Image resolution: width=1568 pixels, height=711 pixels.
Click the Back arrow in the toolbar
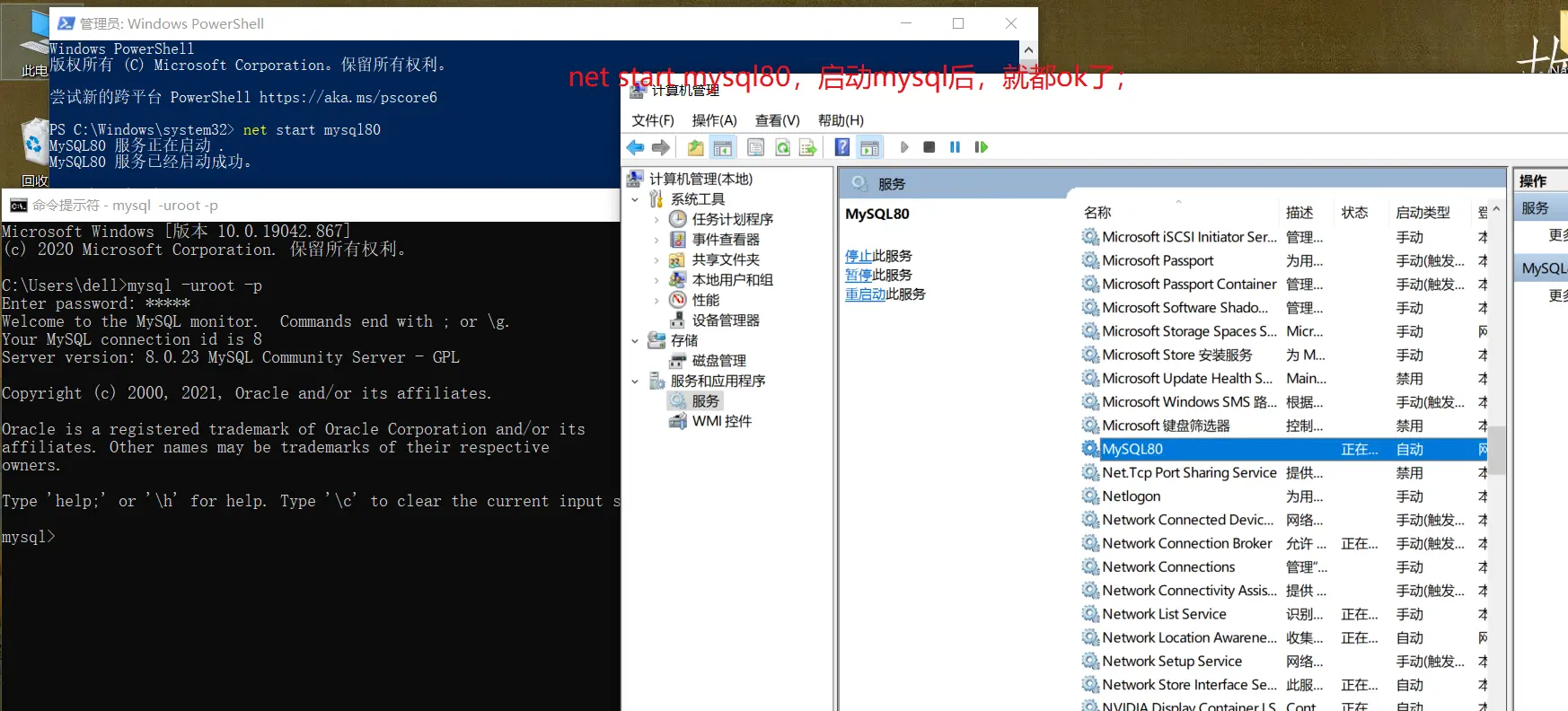pyautogui.click(x=636, y=147)
